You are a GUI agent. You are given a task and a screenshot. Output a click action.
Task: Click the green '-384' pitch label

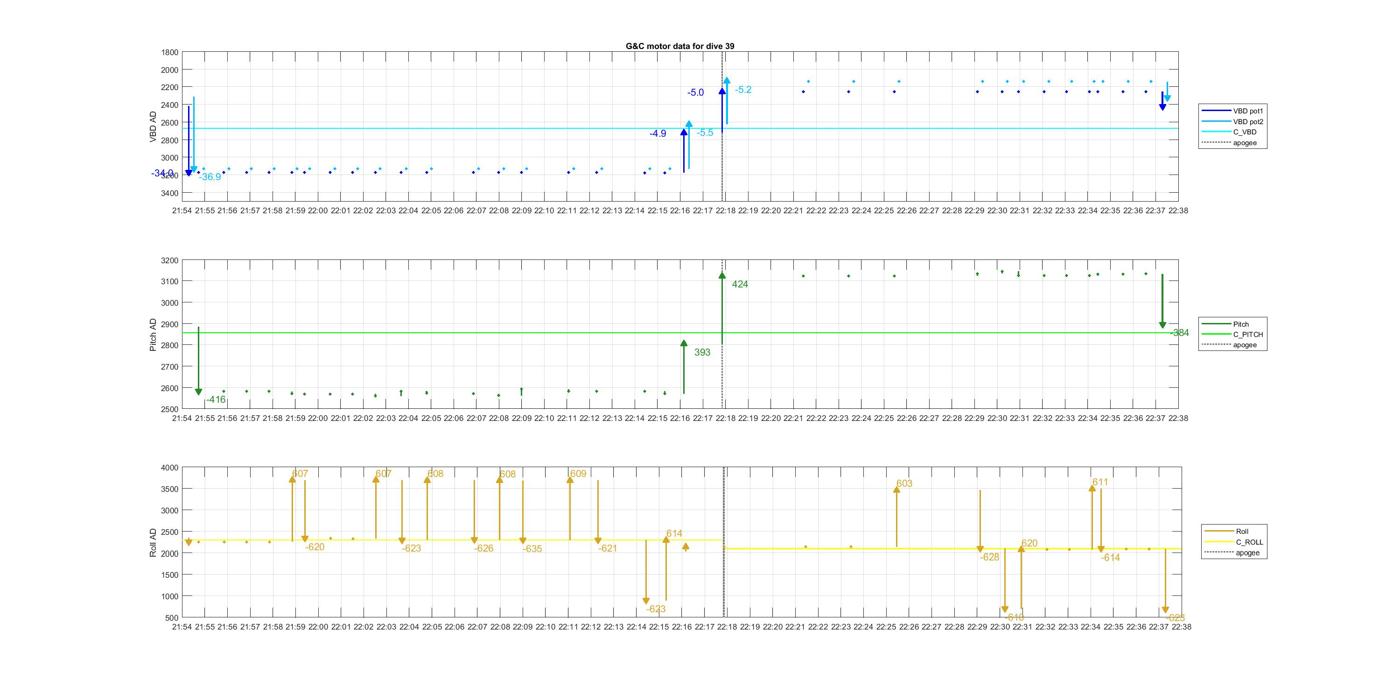pos(1179,333)
